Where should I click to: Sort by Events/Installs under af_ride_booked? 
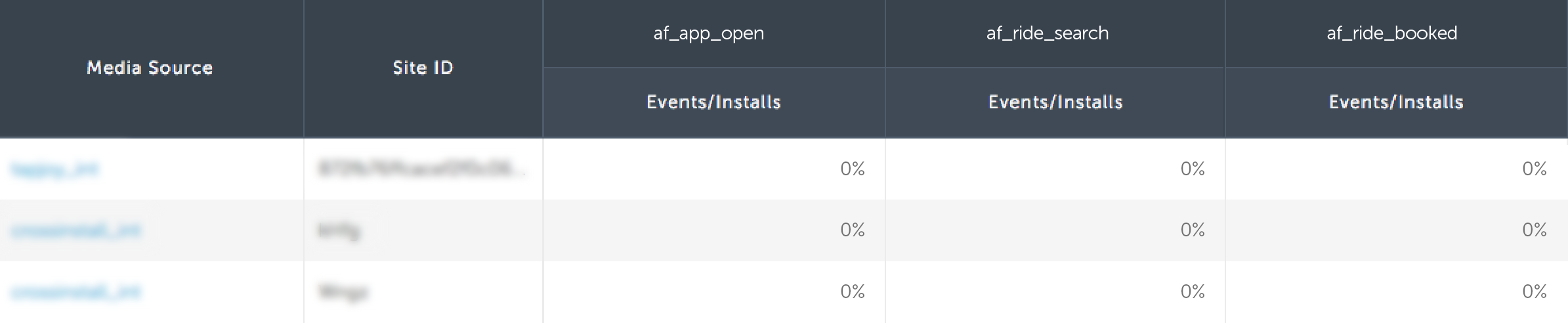click(x=1396, y=102)
